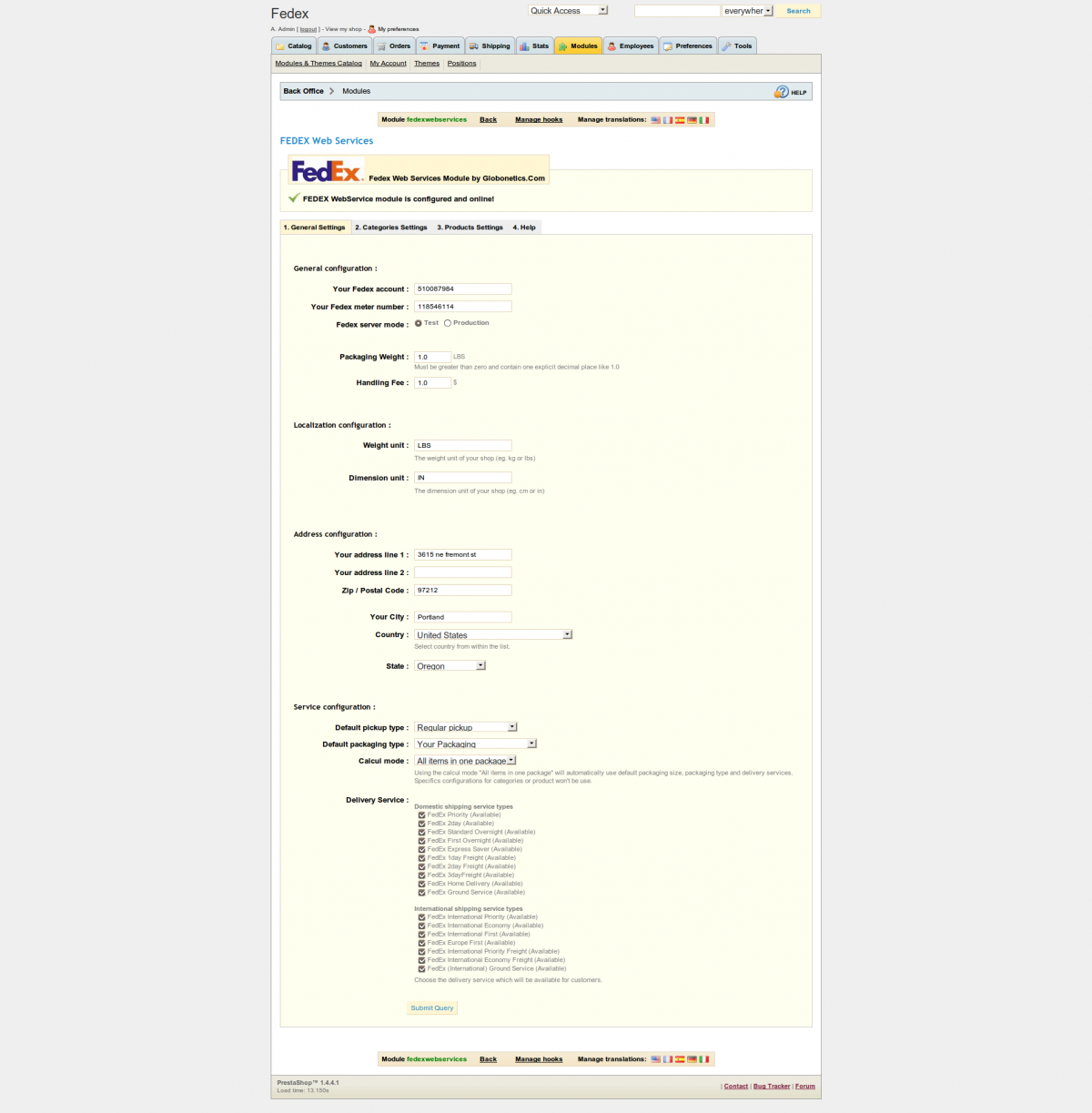Select Test server mode radio button
The width and height of the screenshot is (1092, 1113).
(419, 323)
